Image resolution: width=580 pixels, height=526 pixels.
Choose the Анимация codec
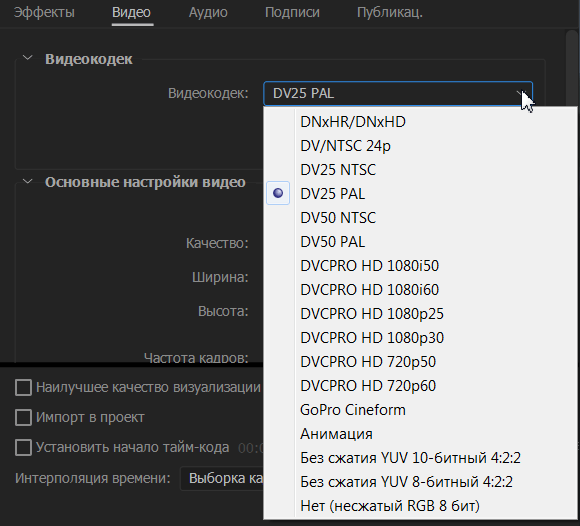point(420,434)
